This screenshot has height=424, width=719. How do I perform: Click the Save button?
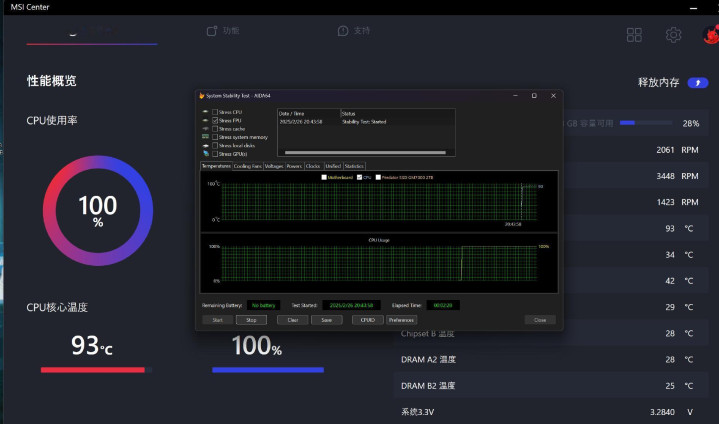click(326, 320)
